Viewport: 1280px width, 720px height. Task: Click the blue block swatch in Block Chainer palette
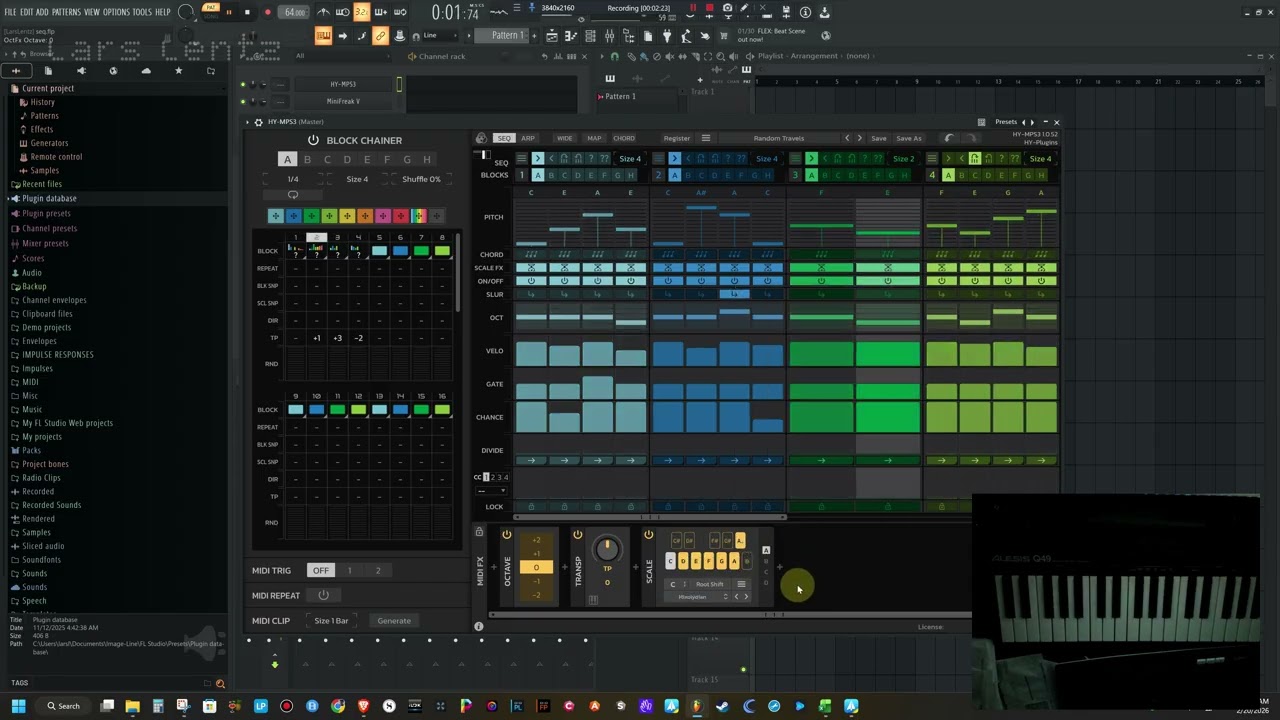tap(293, 215)
